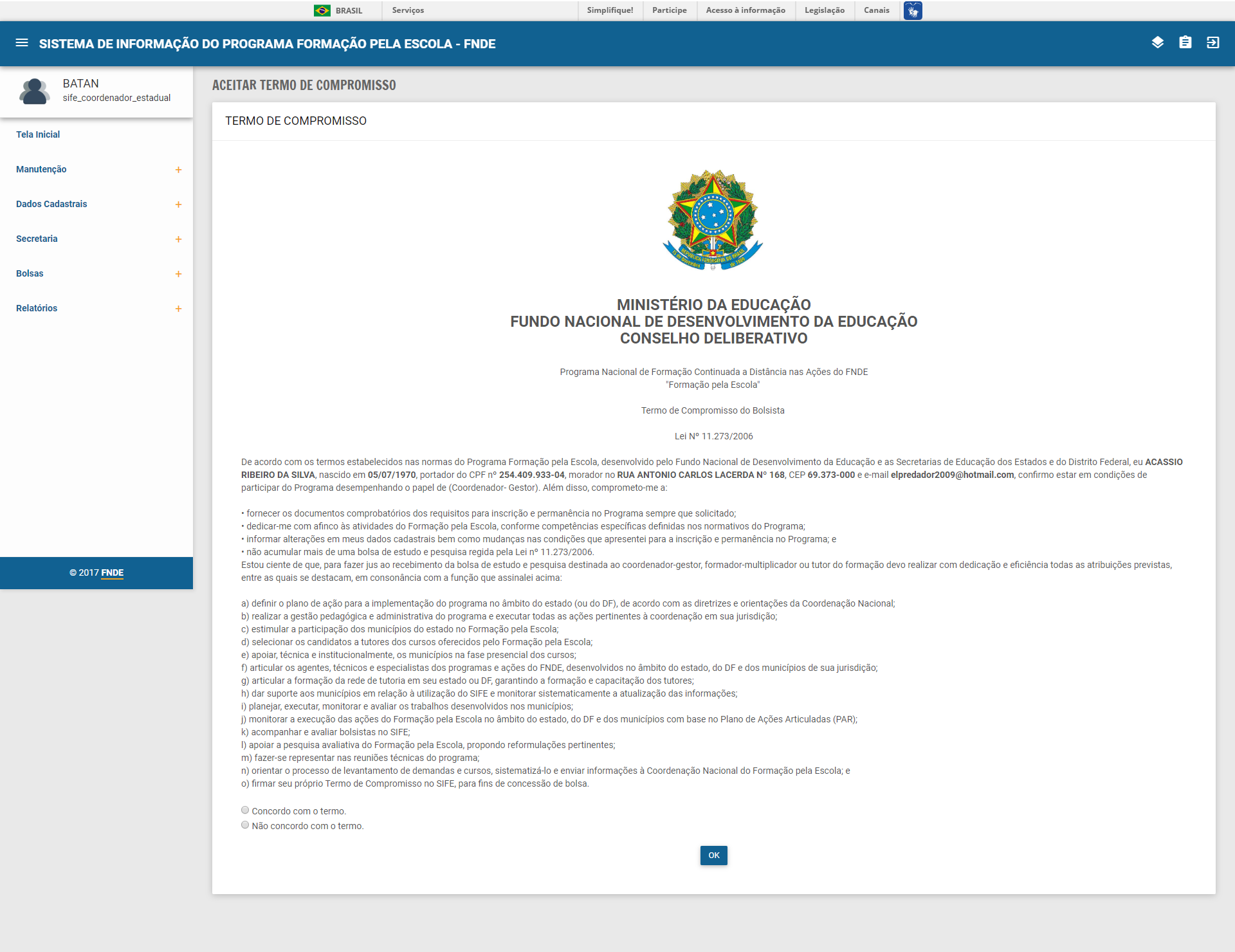Open 'Acesso à informação' top link
The height and width of the screenshot is (952, 1235).
(x=745, y=10)
